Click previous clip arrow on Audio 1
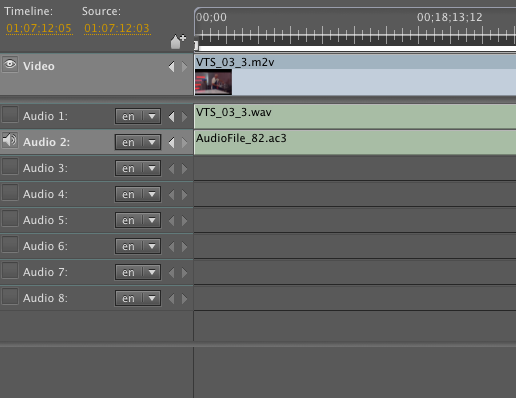The width and height of the screenshot is (516, 398). point(171,117)
